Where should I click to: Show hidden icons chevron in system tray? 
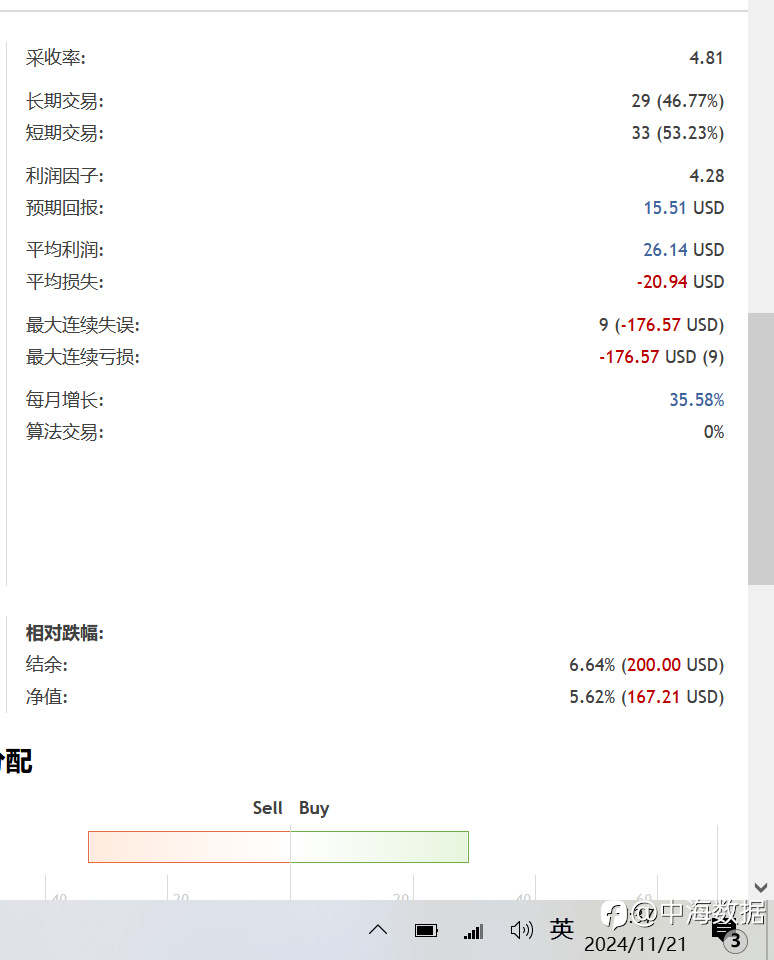pyautogui.click(x=378, y=931)
